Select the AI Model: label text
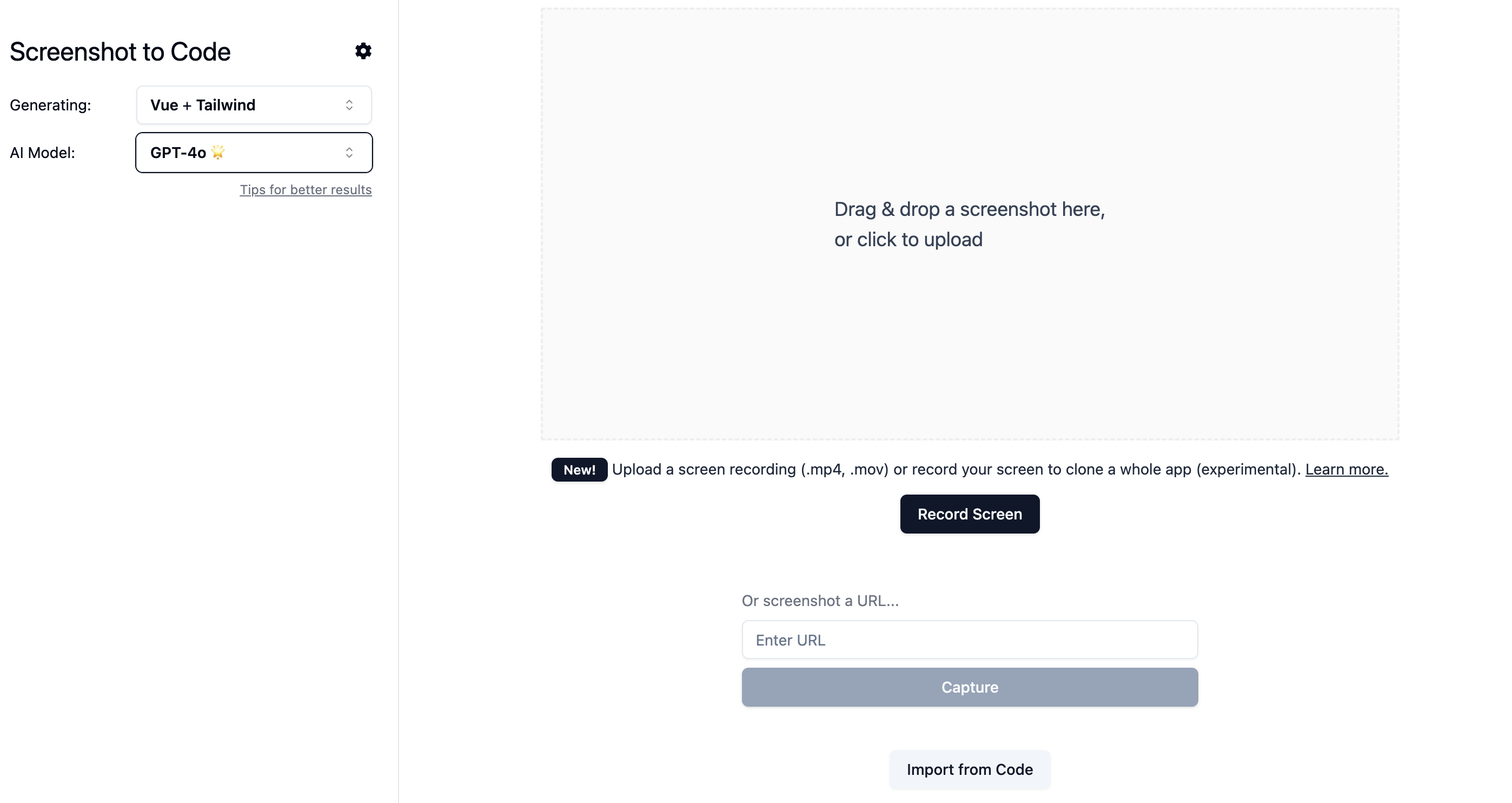This screenshot has height=803, width=1512. (x=42, y=153)
